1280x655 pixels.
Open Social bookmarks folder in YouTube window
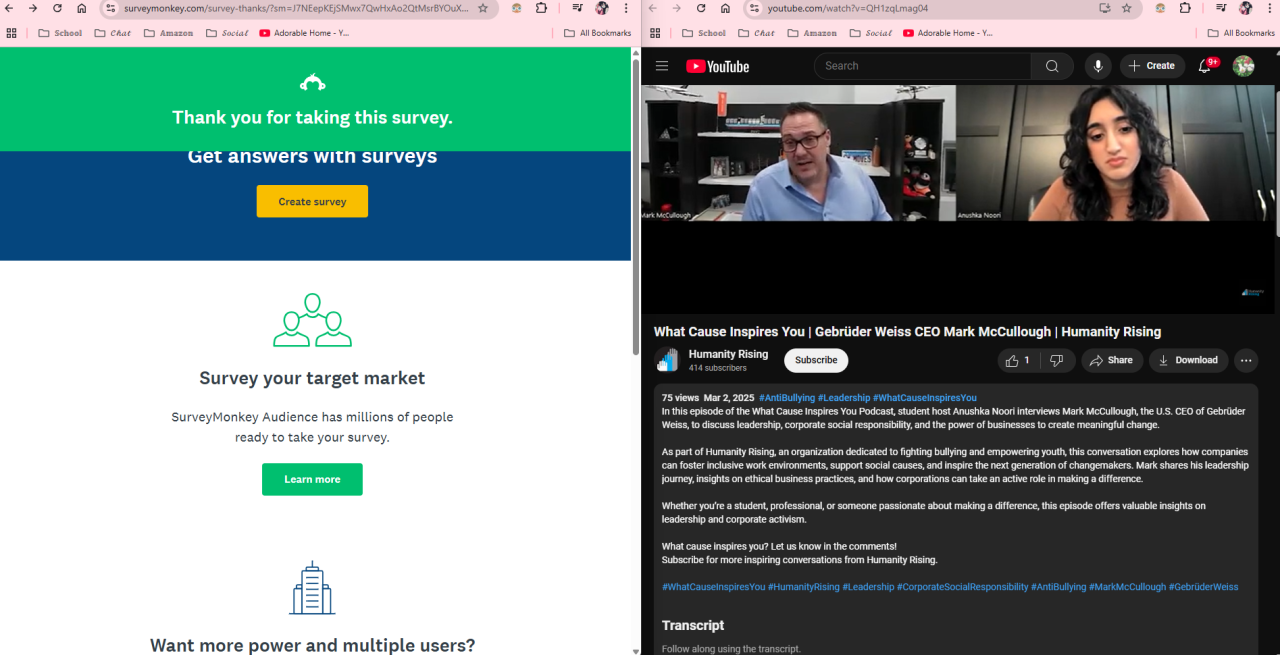click(x=871, y=33)
